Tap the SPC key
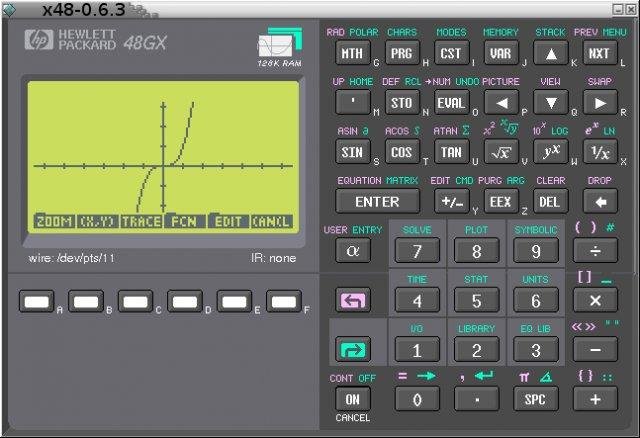Viewport: 640px width, 438px height. pyautogui.click(x=536, y=399)
